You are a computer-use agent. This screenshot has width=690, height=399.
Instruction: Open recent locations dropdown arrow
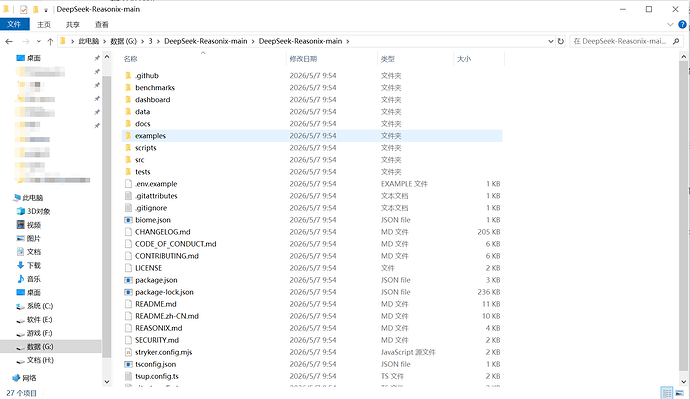[x=39, y=41]
